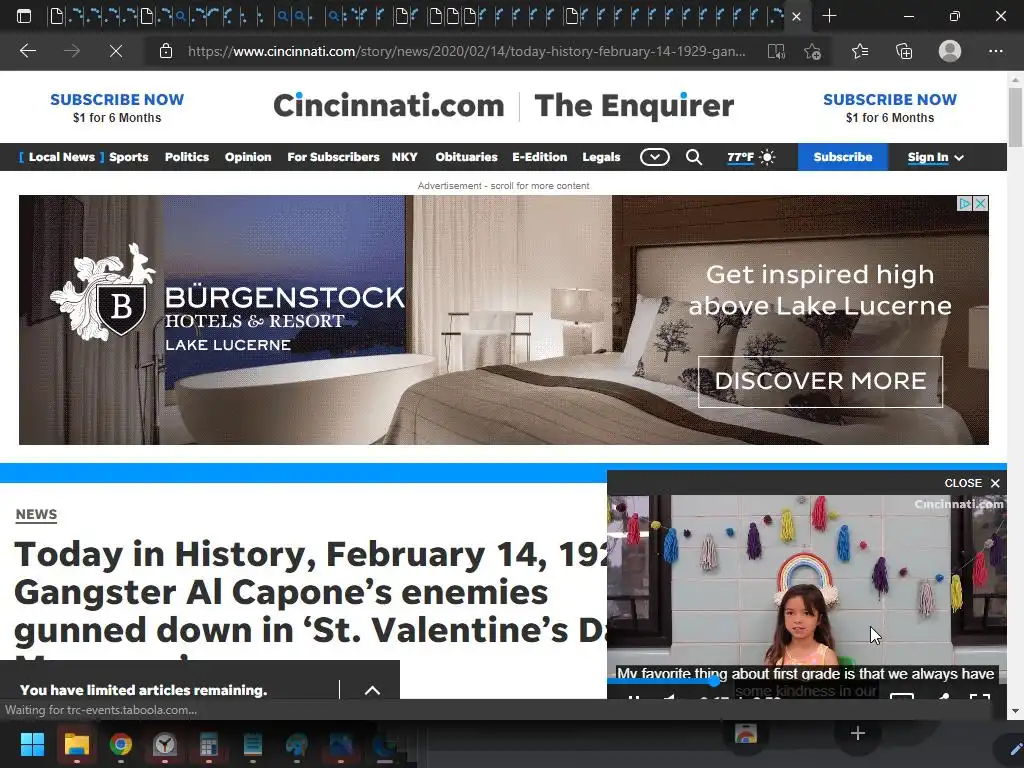The image size is (1024, 768).
Task: Click right Subscribe Now offer
Action: tap(889, 108)
